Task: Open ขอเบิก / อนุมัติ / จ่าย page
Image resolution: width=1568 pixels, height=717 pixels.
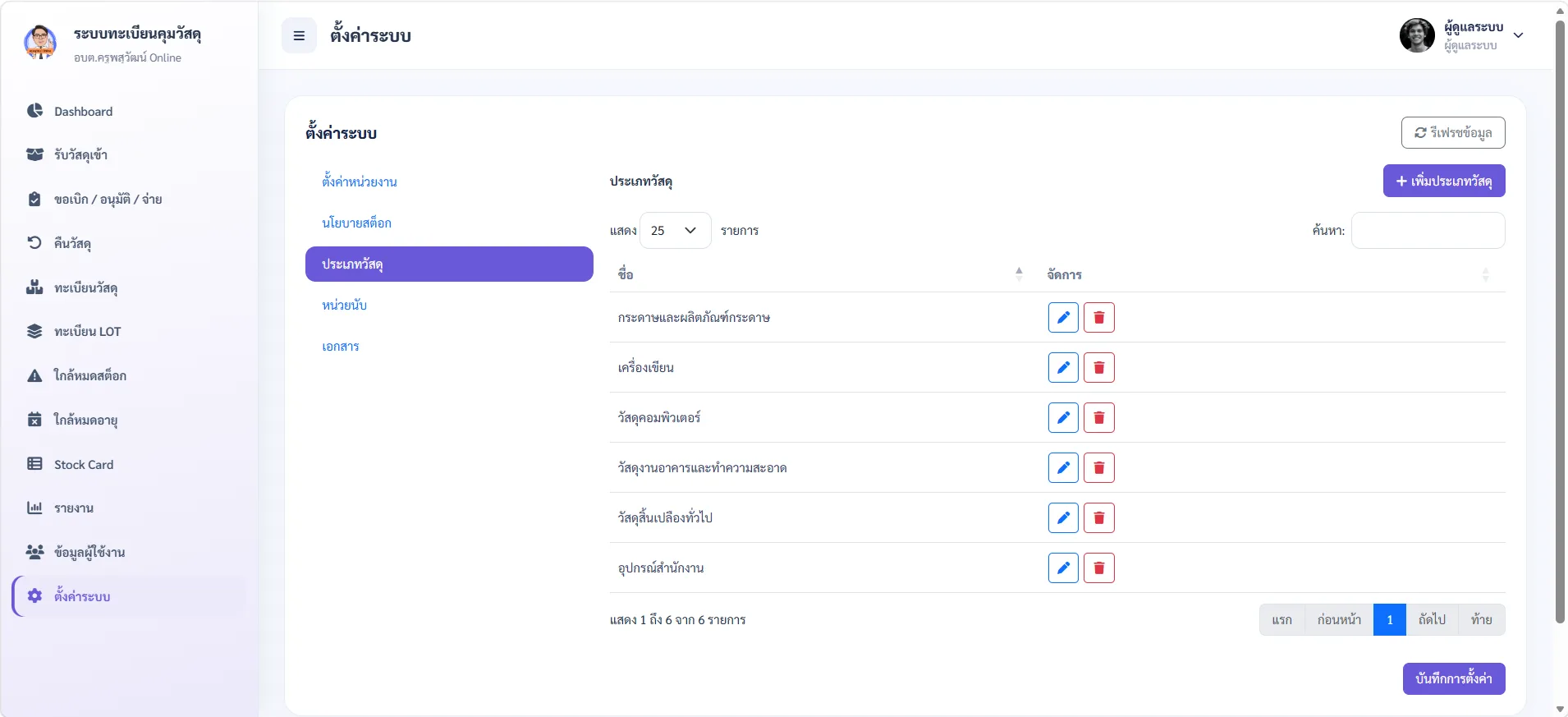Action: [x=130, y=200]
